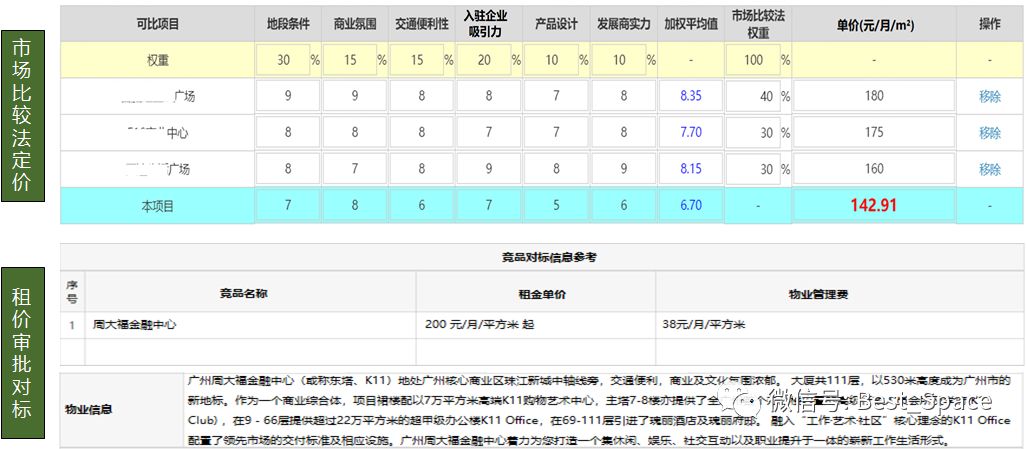Image resolution: width=1026 pixels, height=449 pixels.
Task: Select the 本项目 地段条件 score field
Action: pos(288,205)
